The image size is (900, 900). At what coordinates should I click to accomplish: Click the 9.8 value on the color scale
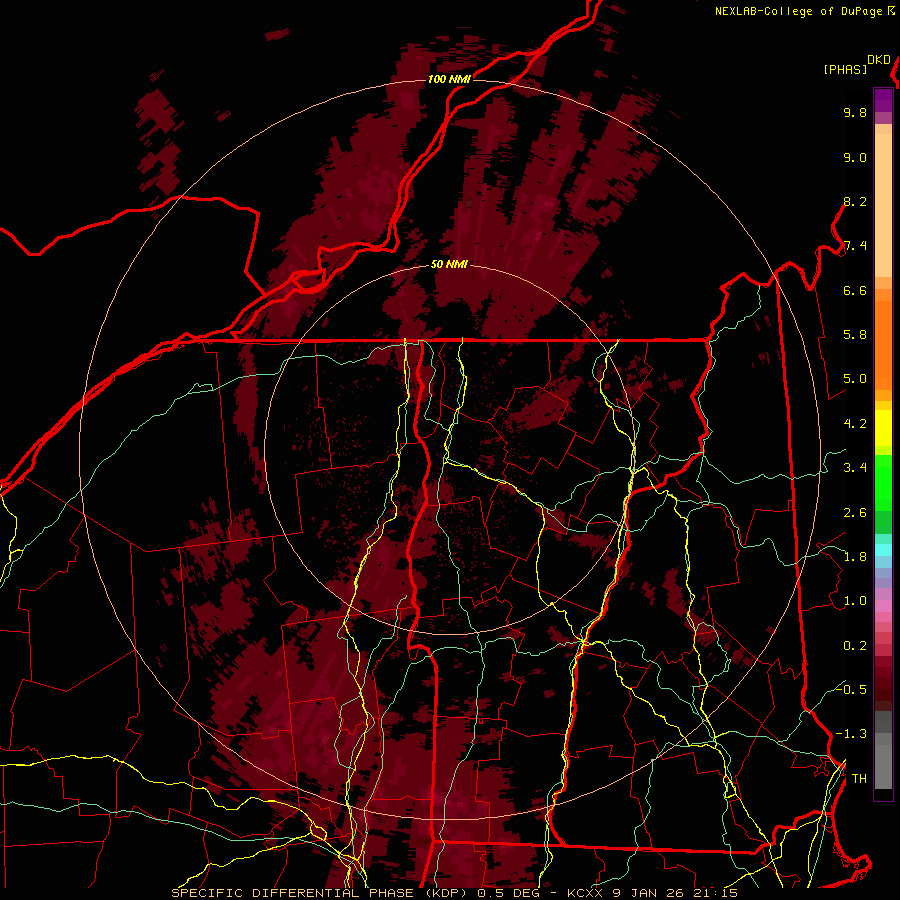pyautogui.click(x=855, y=112)
